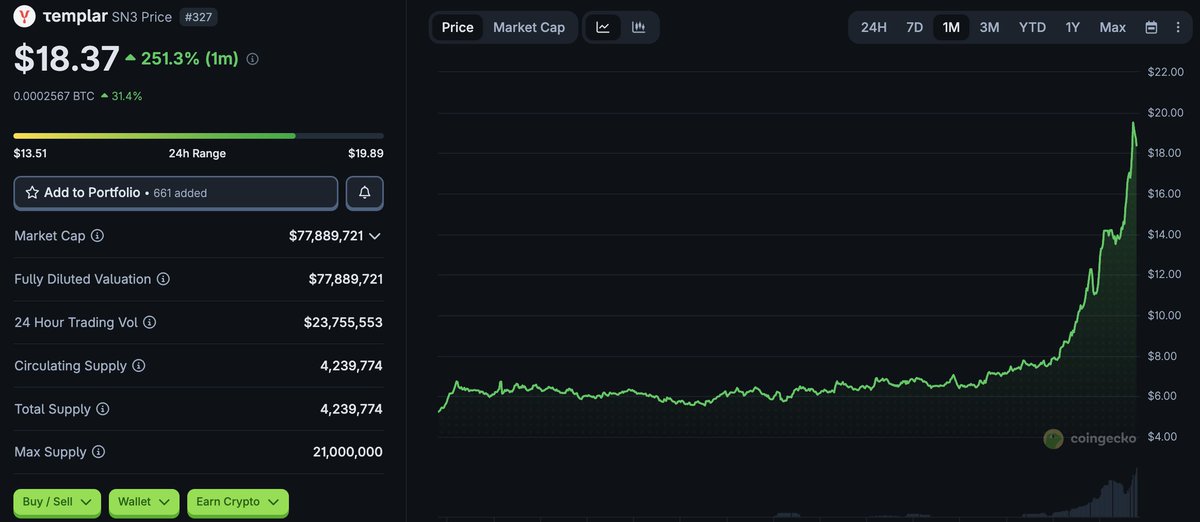Click the Templar logo icon

click(24, 16)
